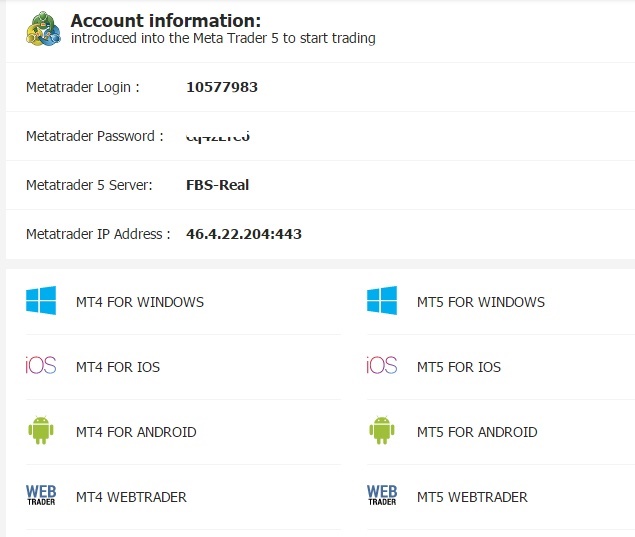Launch MT4 WEBTRADER link

point(131,497)
